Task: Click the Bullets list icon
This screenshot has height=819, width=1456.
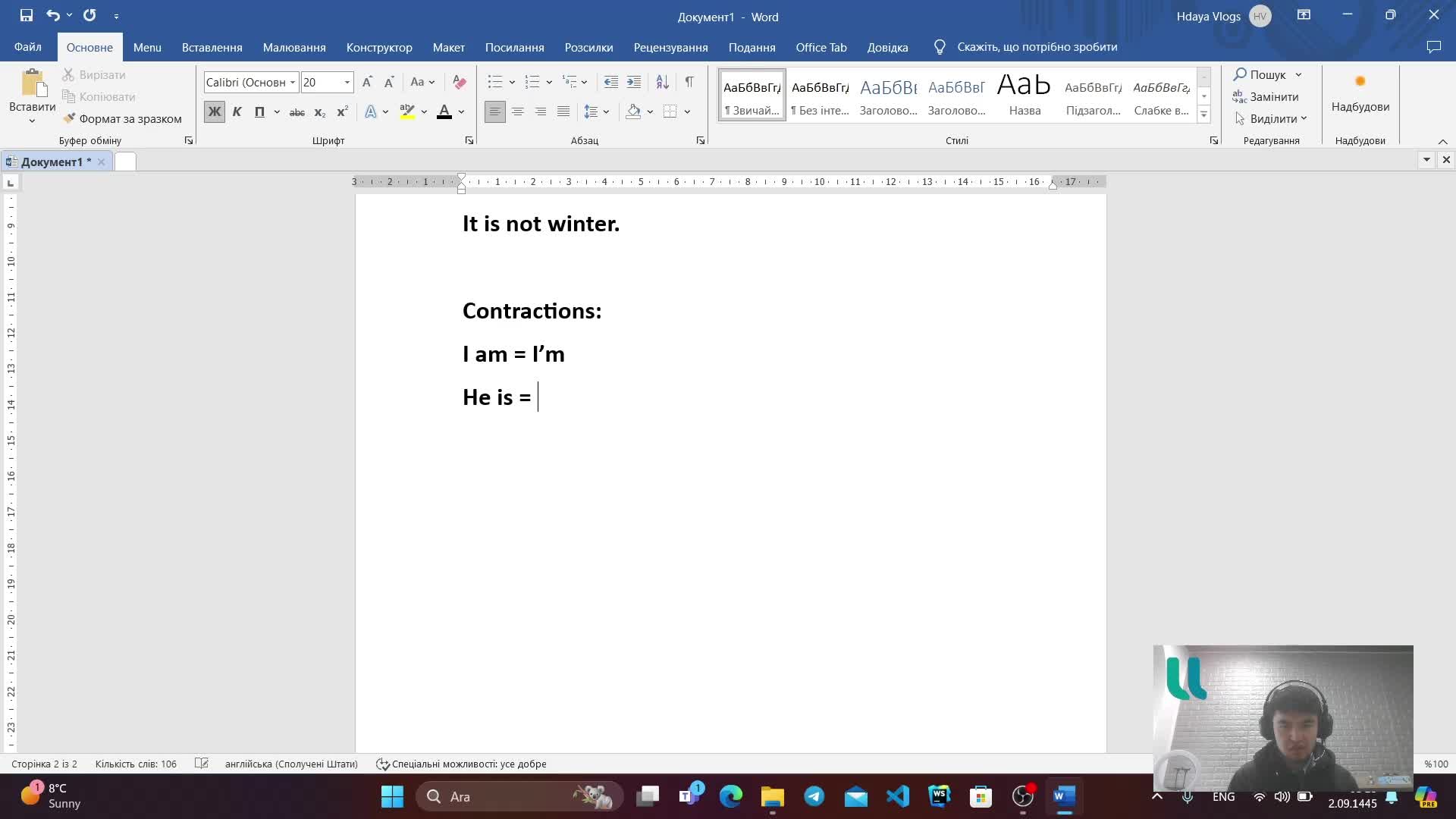Action: 494,82
